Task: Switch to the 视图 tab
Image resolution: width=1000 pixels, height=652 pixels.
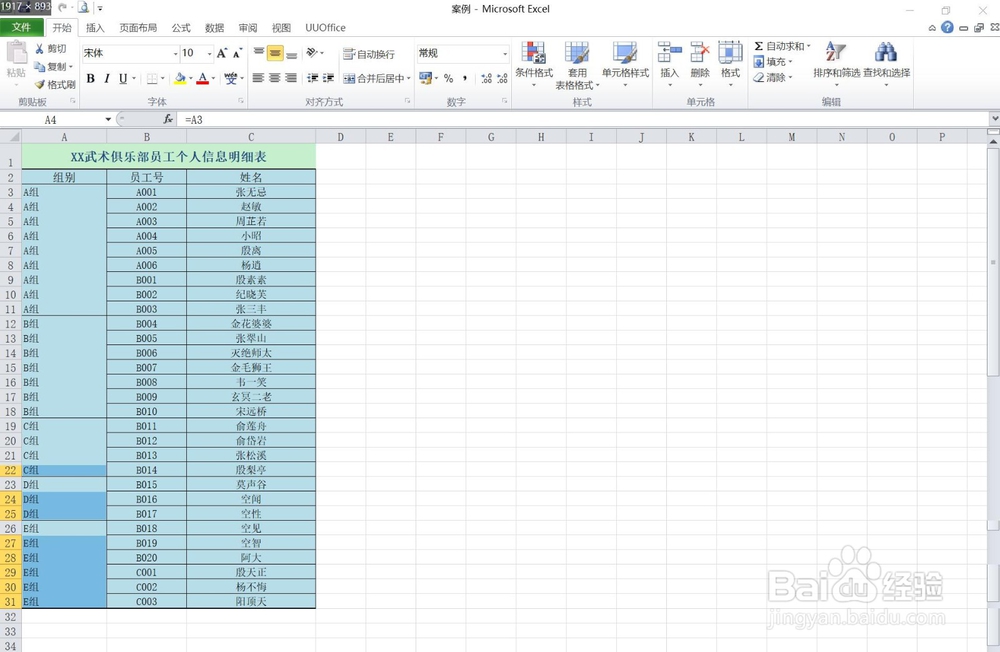Action: point(281,27)
